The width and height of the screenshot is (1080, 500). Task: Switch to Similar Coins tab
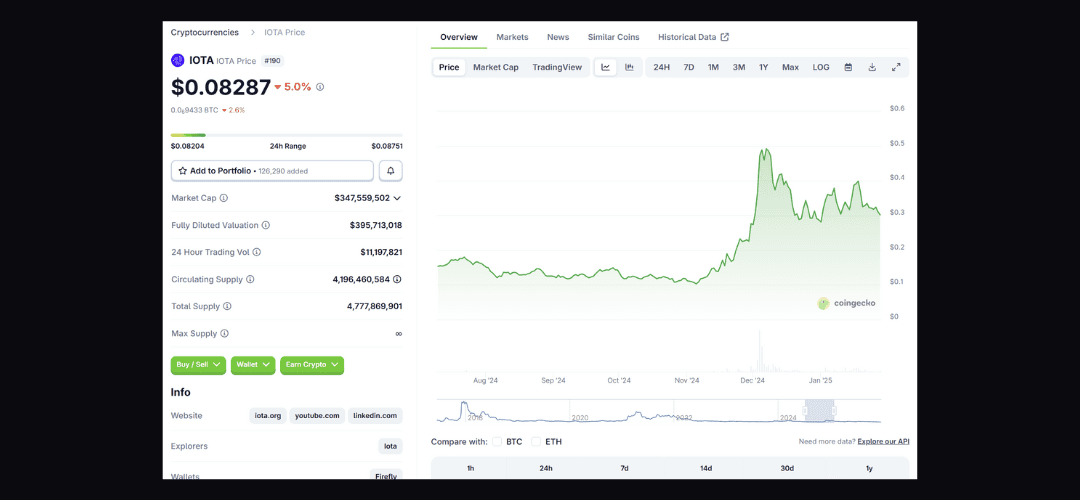point(614,37)
